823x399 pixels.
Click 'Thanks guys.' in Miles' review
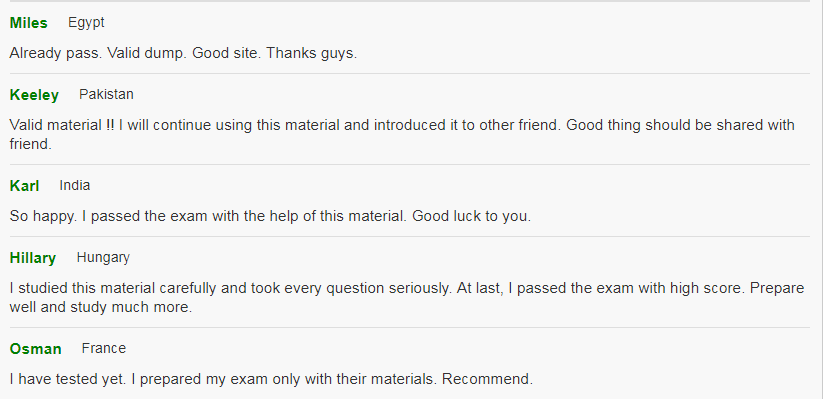312,53
